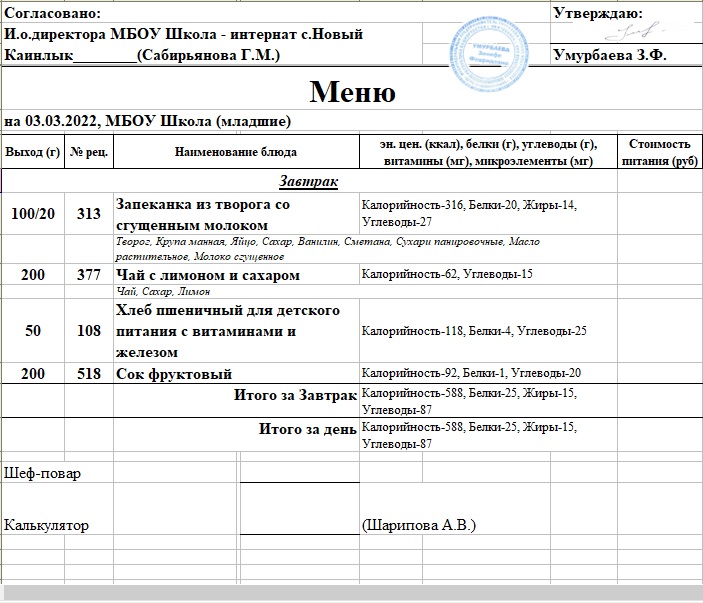703x603 pixels.
Task: Click the "Итого за день" label
Action: (x=307, y=430)
